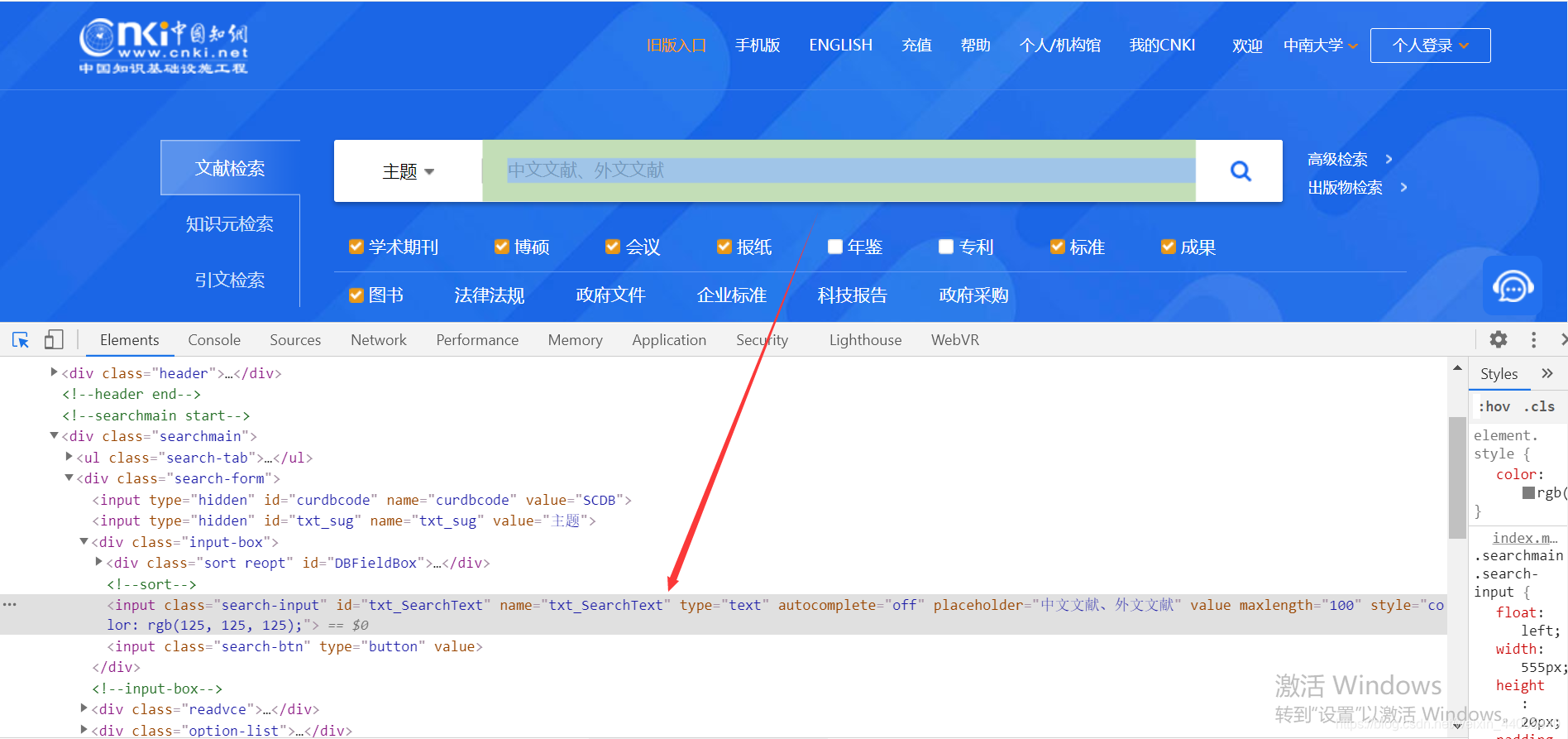The width and height of the screenshot is (1568, 739).
Task: Open DevTools settings gear
Action: point(1499,339)
